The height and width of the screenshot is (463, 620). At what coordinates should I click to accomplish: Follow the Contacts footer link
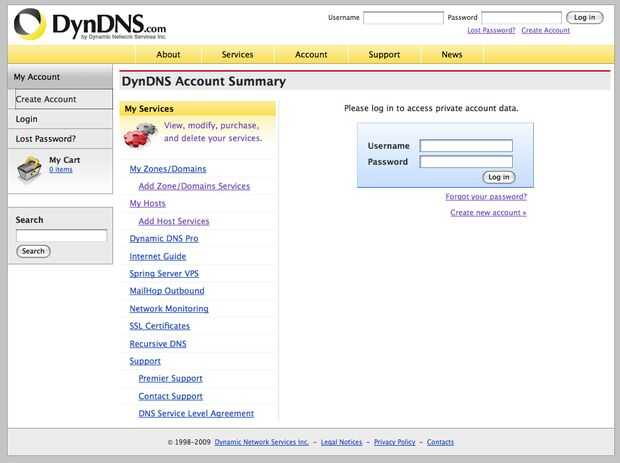[x=440, y=442]
